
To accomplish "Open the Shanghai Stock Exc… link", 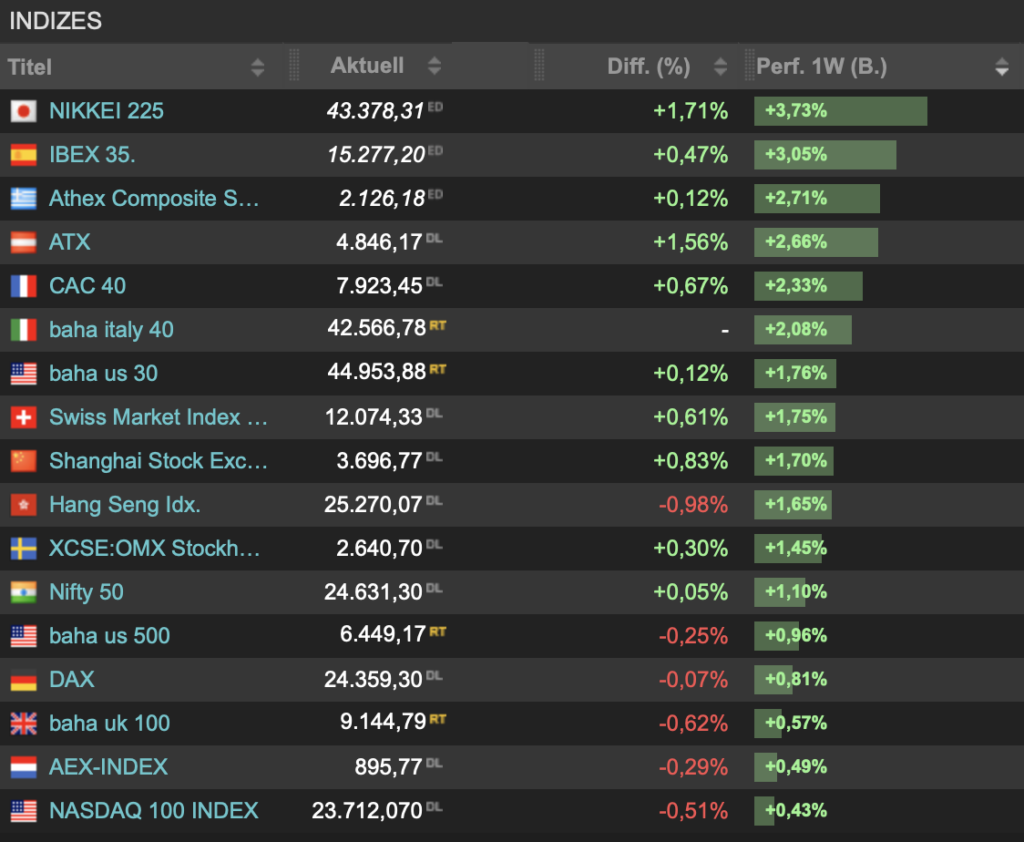I will 159,461.
